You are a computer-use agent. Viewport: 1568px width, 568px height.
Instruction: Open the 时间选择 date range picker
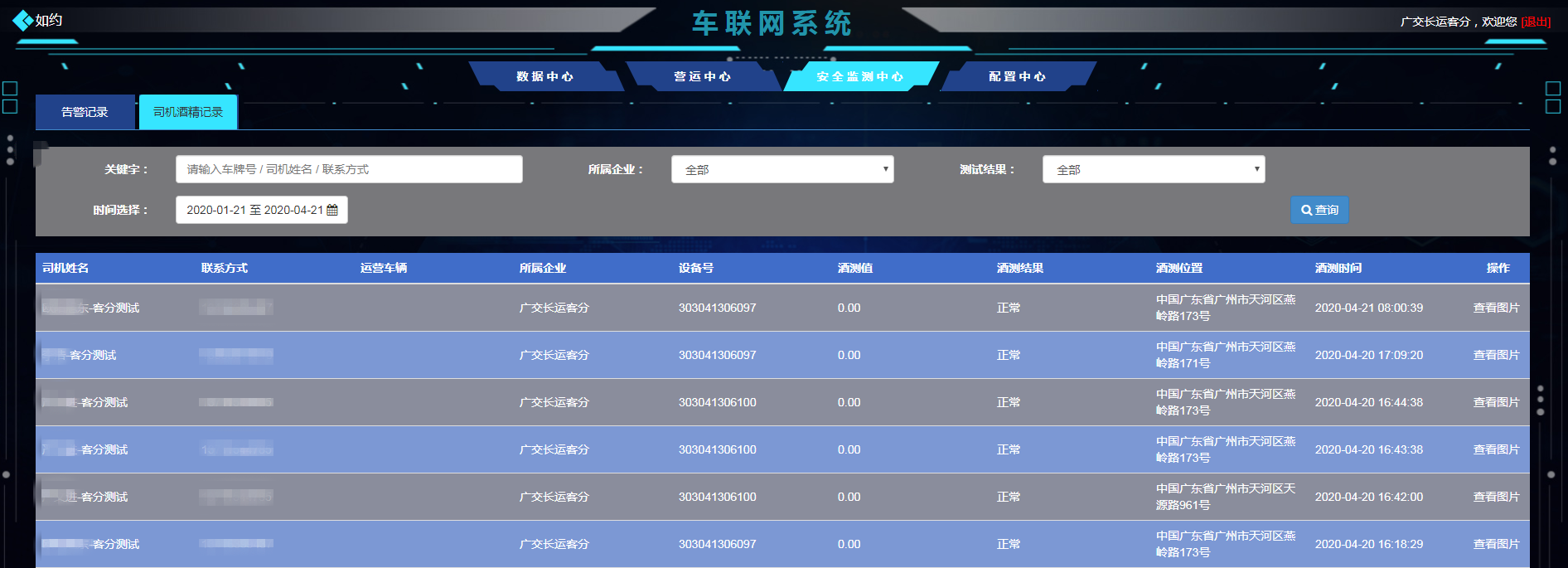[x=254, y=211]
